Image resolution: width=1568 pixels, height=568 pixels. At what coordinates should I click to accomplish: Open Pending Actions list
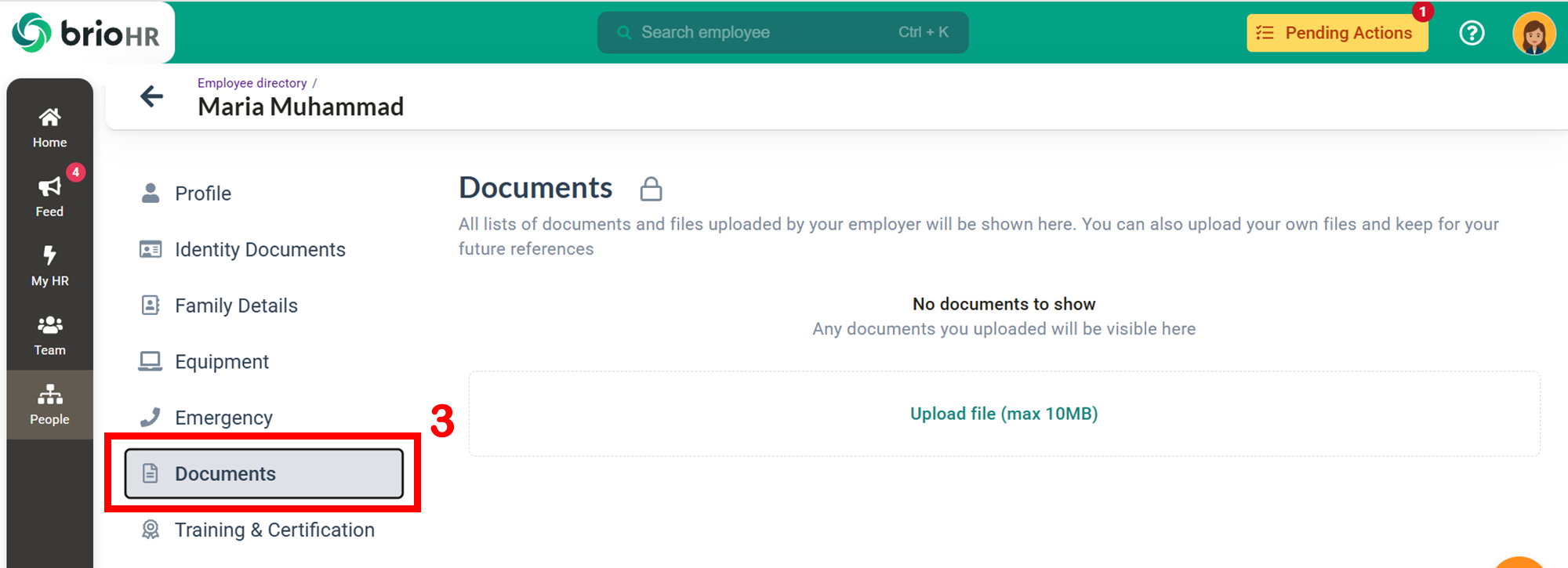(1337, 33)
